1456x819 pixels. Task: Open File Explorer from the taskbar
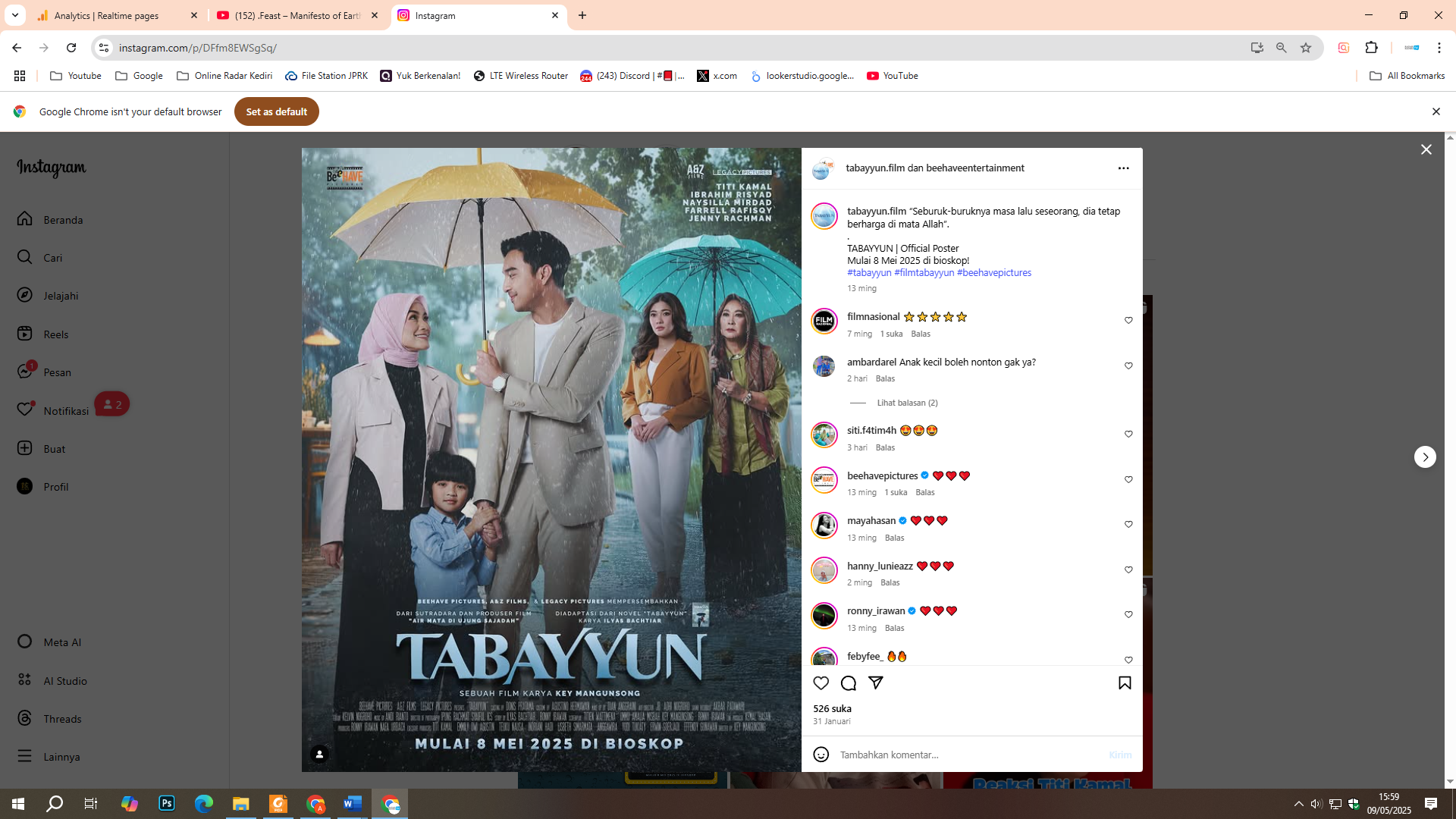(241, 804)
